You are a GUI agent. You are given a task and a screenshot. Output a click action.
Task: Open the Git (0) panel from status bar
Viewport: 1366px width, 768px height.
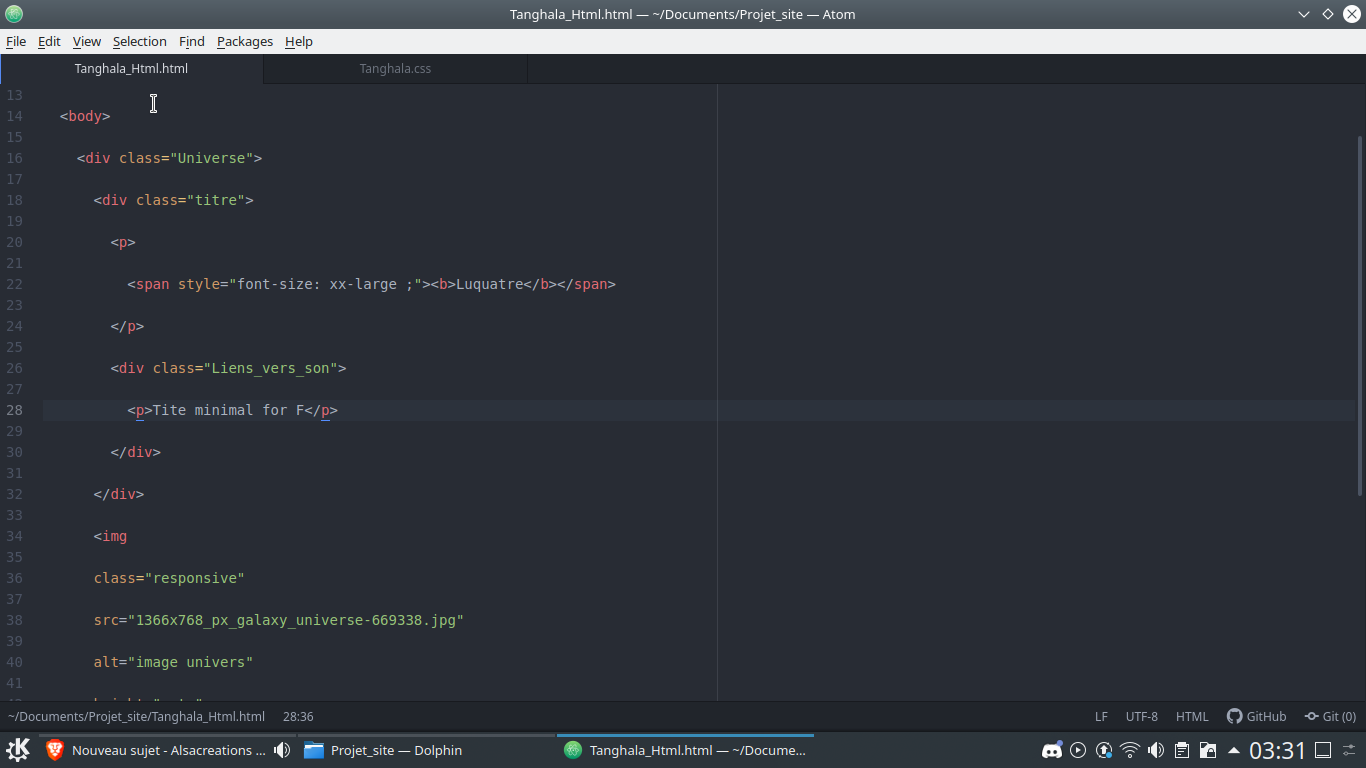[1330, 716]
